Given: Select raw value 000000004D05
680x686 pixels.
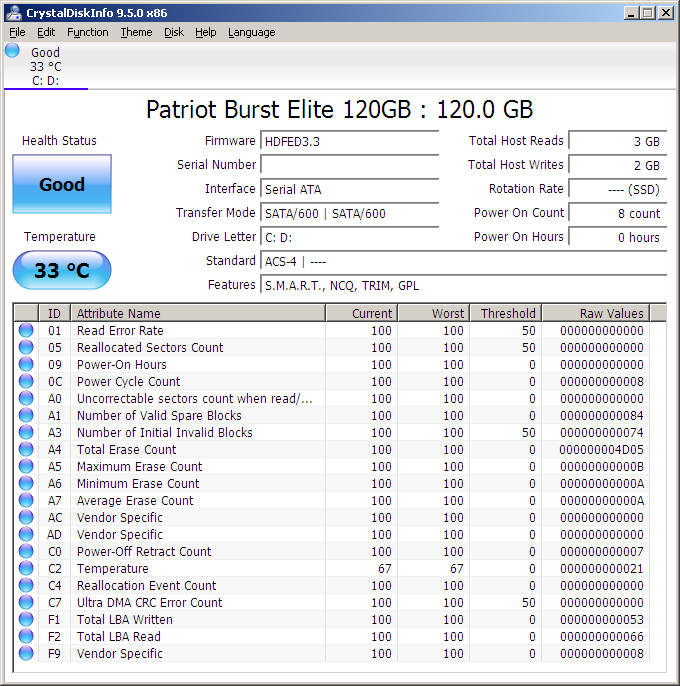Looking at the screenshot, I should coord(601,449).
